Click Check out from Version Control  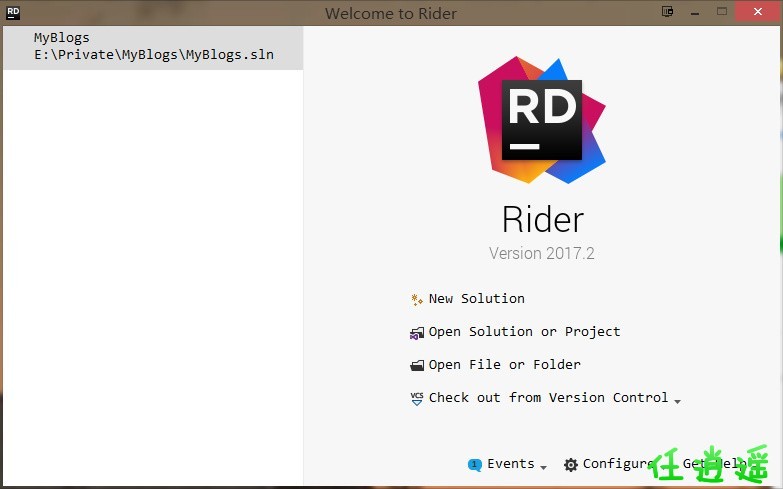click(548, 398)
